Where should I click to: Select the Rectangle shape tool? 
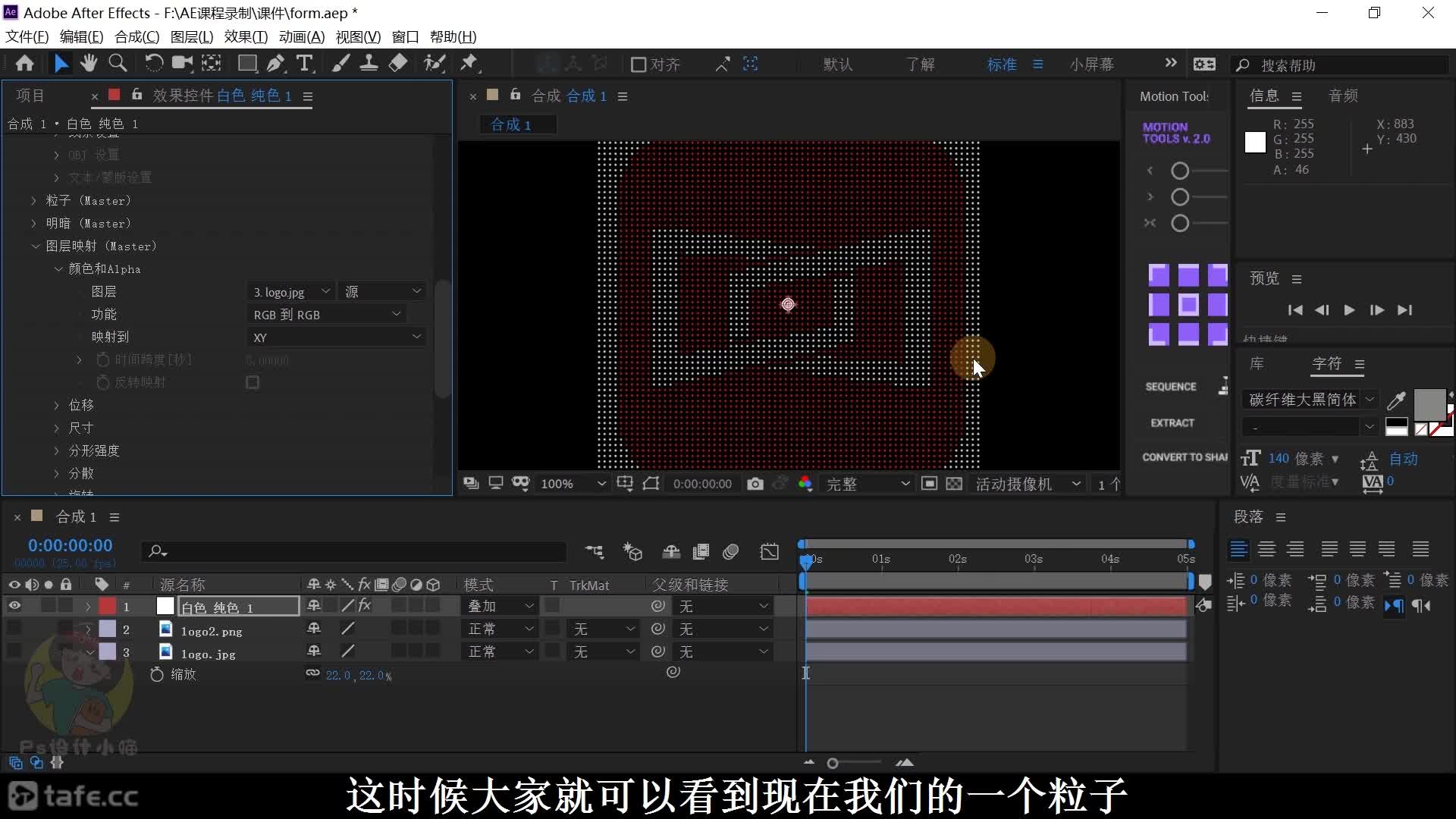pos(247,64)
